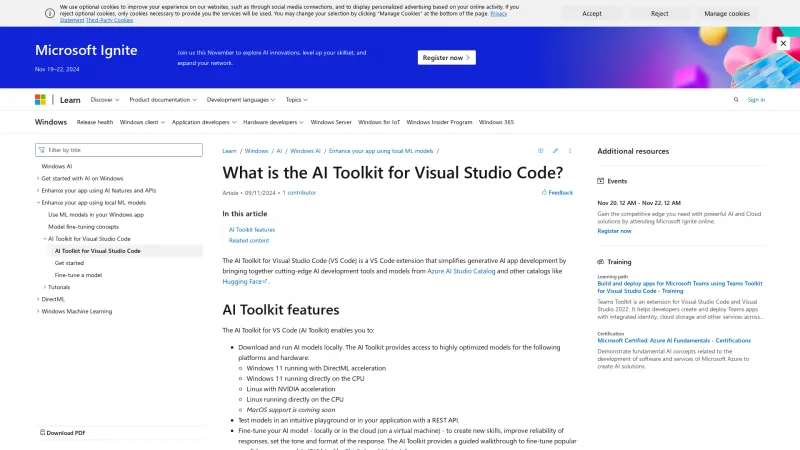Jump to AI Toolkit features section
800x450 pixels.
252,230
